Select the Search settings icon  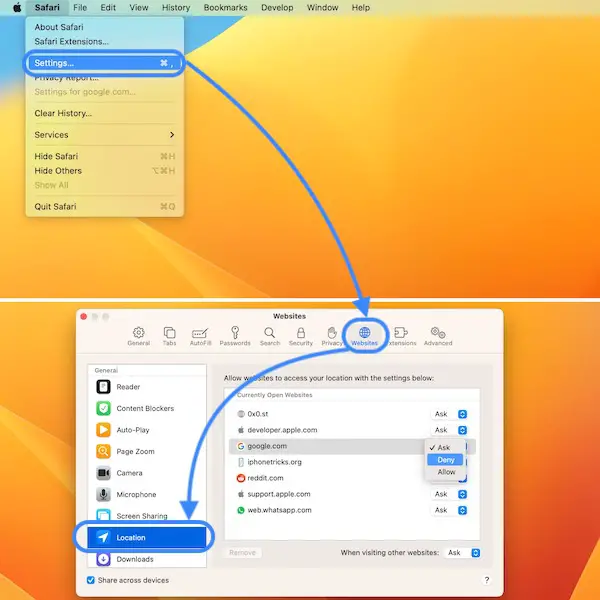[x=270, y=334]
